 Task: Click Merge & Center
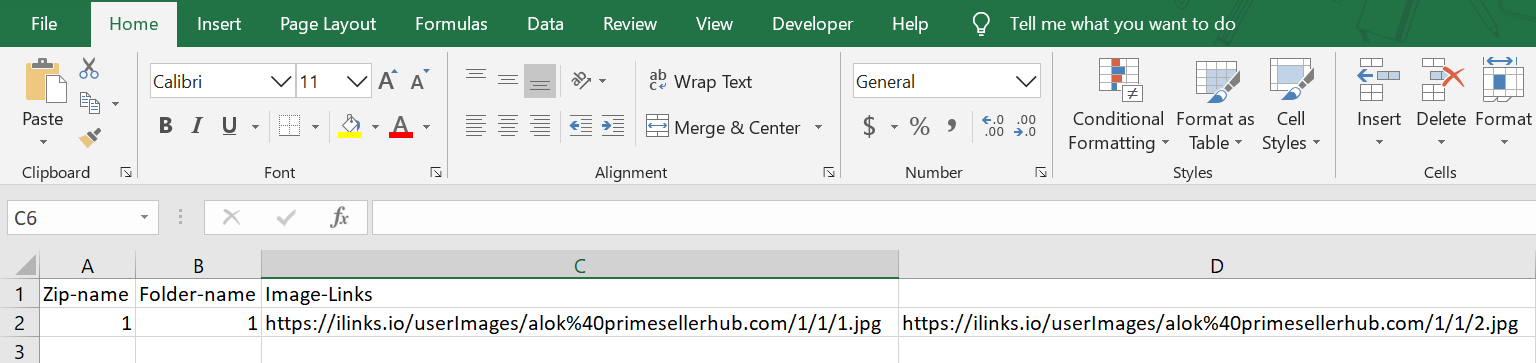tap(724, 127)
